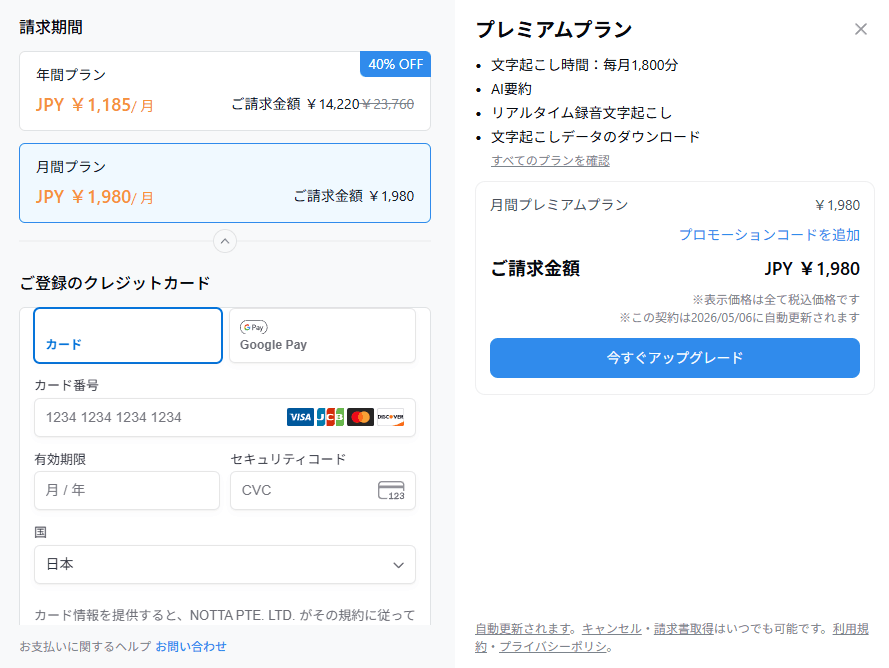The image size is (889, 668).
Task: Switch to the Google Pay payment tab
Action: coord(322,336)
